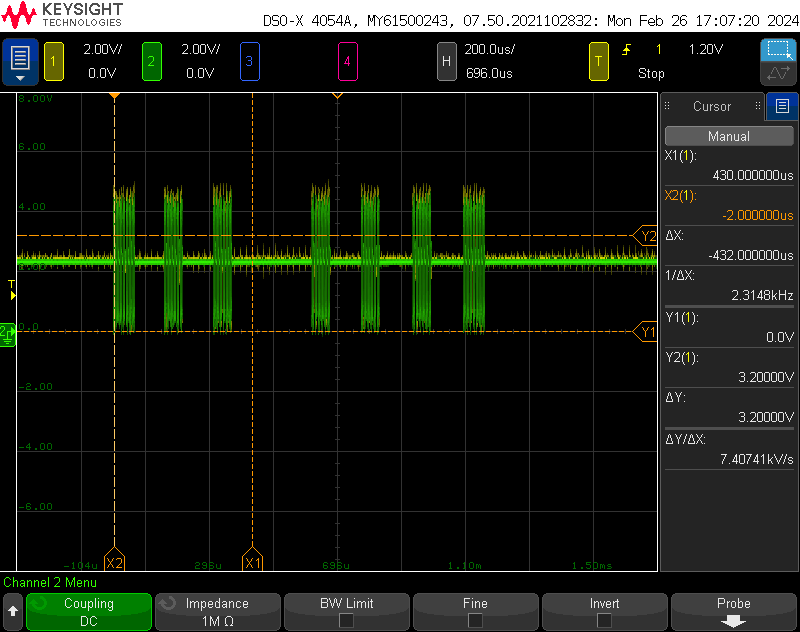800x632 pixels.
Task: Click the ΔY/ΔX readout 7.40741kV/s
Action: tap(757, 460)
